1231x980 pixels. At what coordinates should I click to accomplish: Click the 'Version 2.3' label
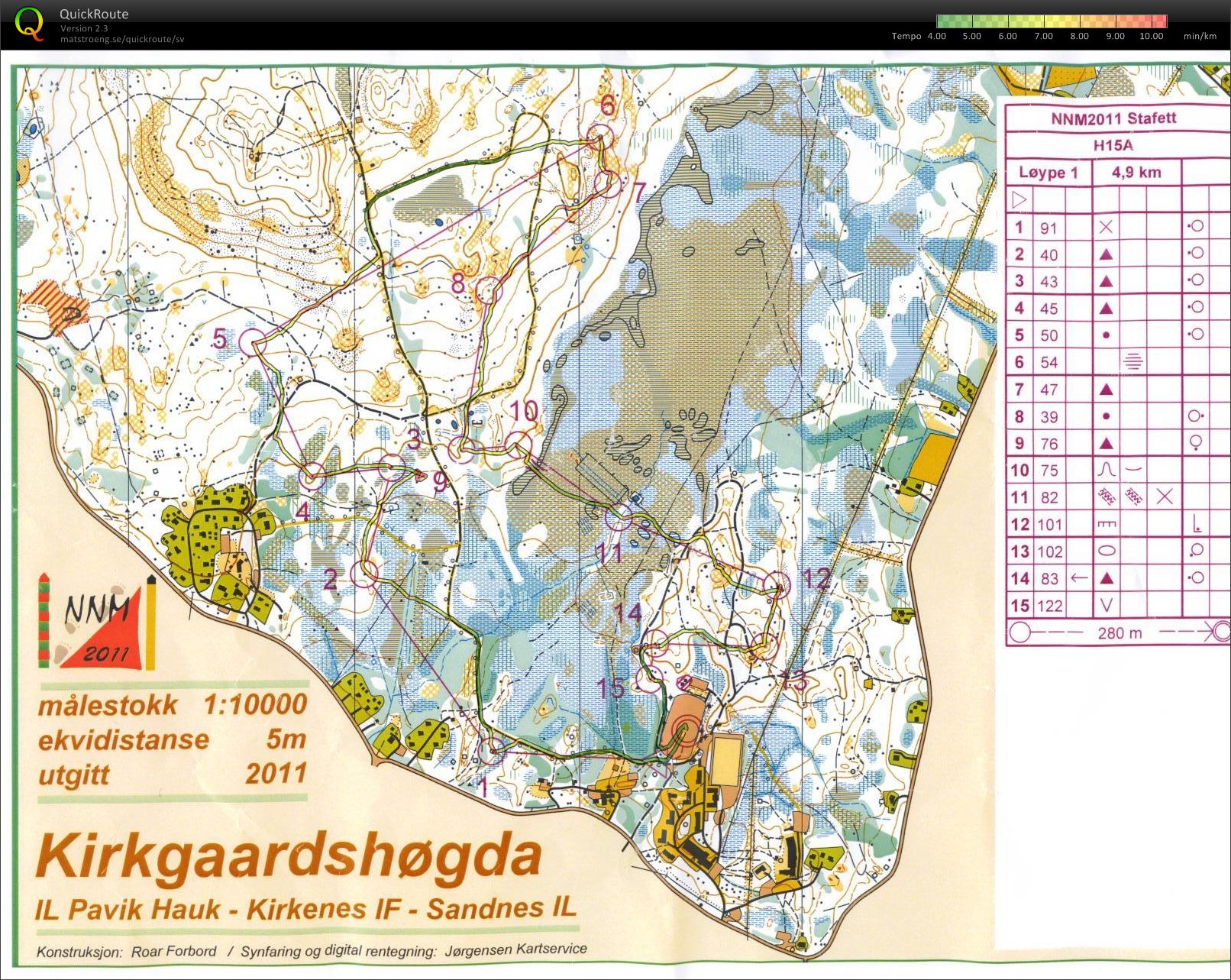[84, 28]
